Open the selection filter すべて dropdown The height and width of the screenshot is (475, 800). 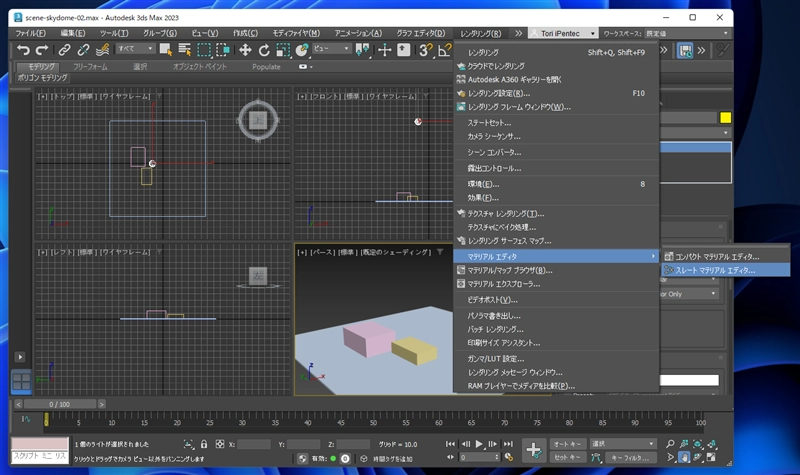(x=135, y=49)
